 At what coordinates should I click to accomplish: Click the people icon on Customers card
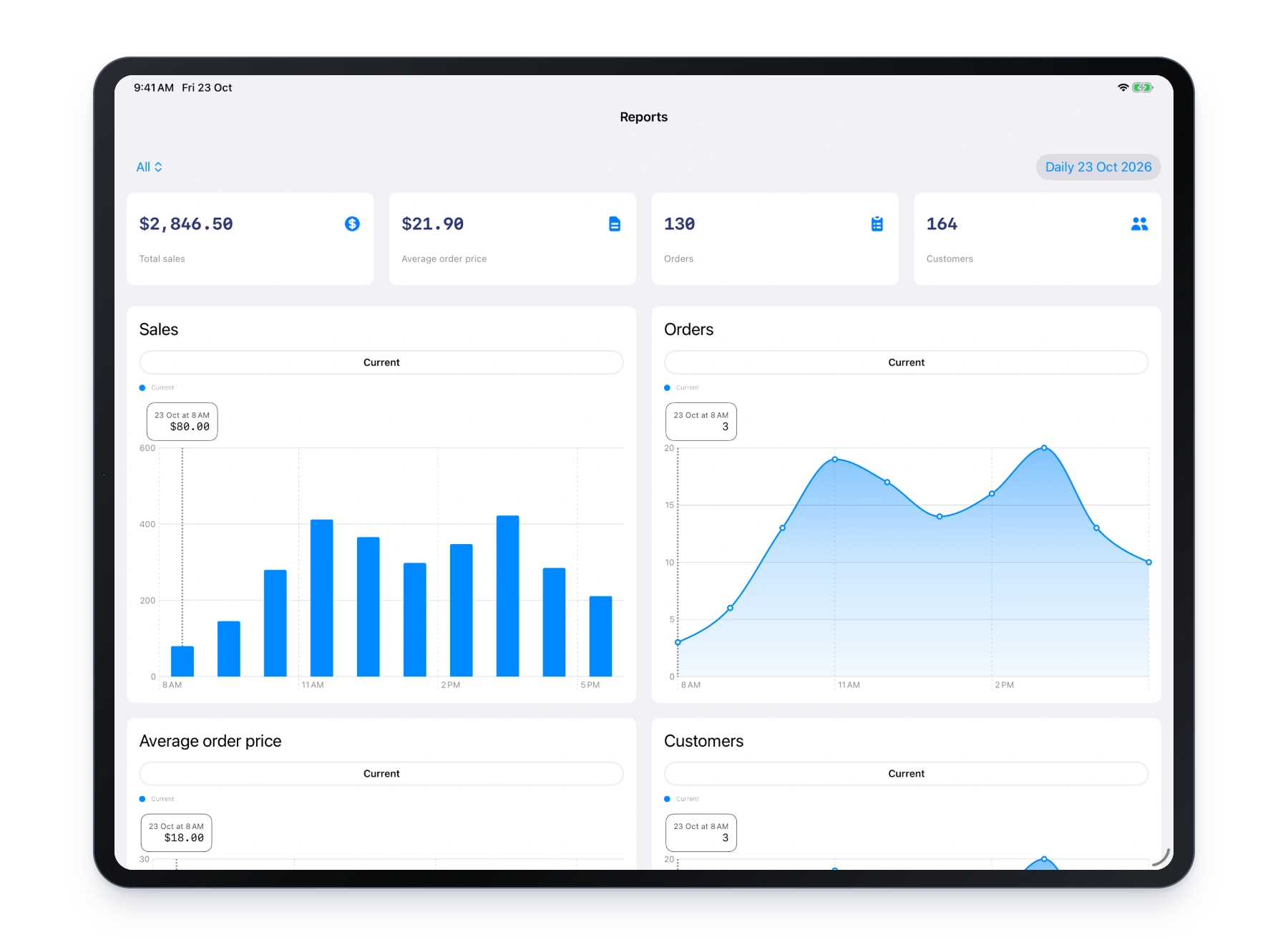1139,224
